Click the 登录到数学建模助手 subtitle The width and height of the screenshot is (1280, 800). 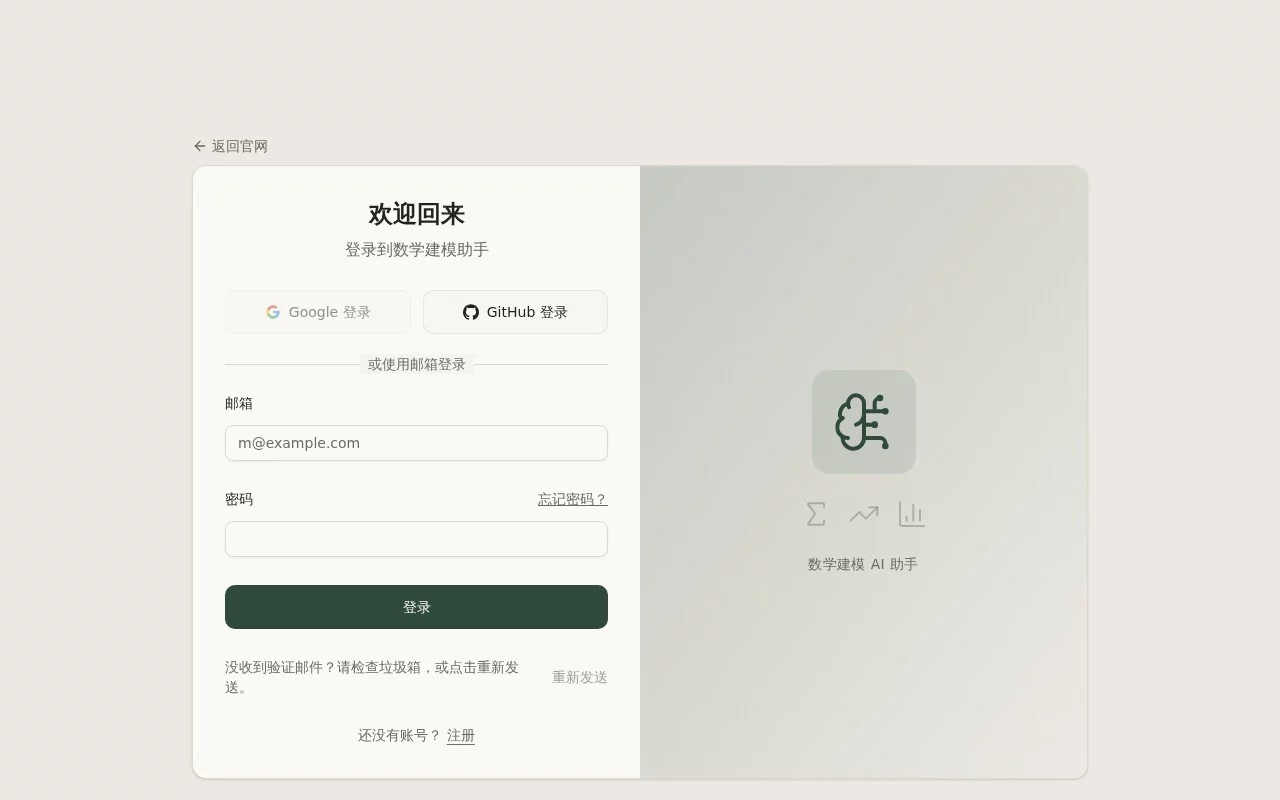click(x=416, y=250)
